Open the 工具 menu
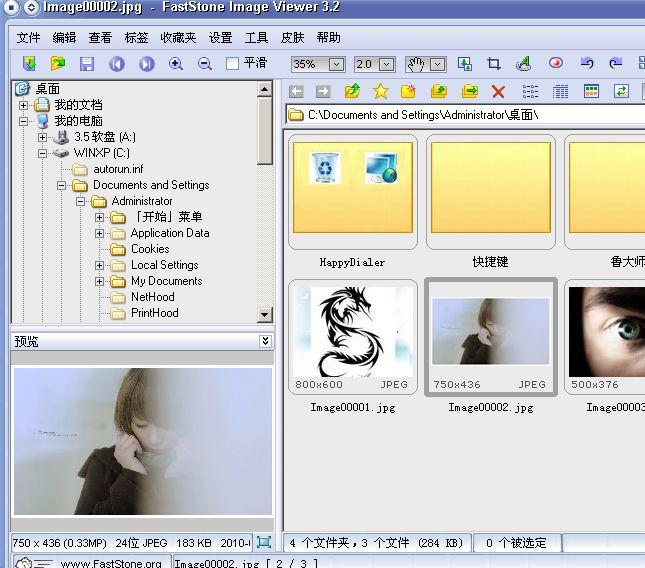 pos(256,38)
